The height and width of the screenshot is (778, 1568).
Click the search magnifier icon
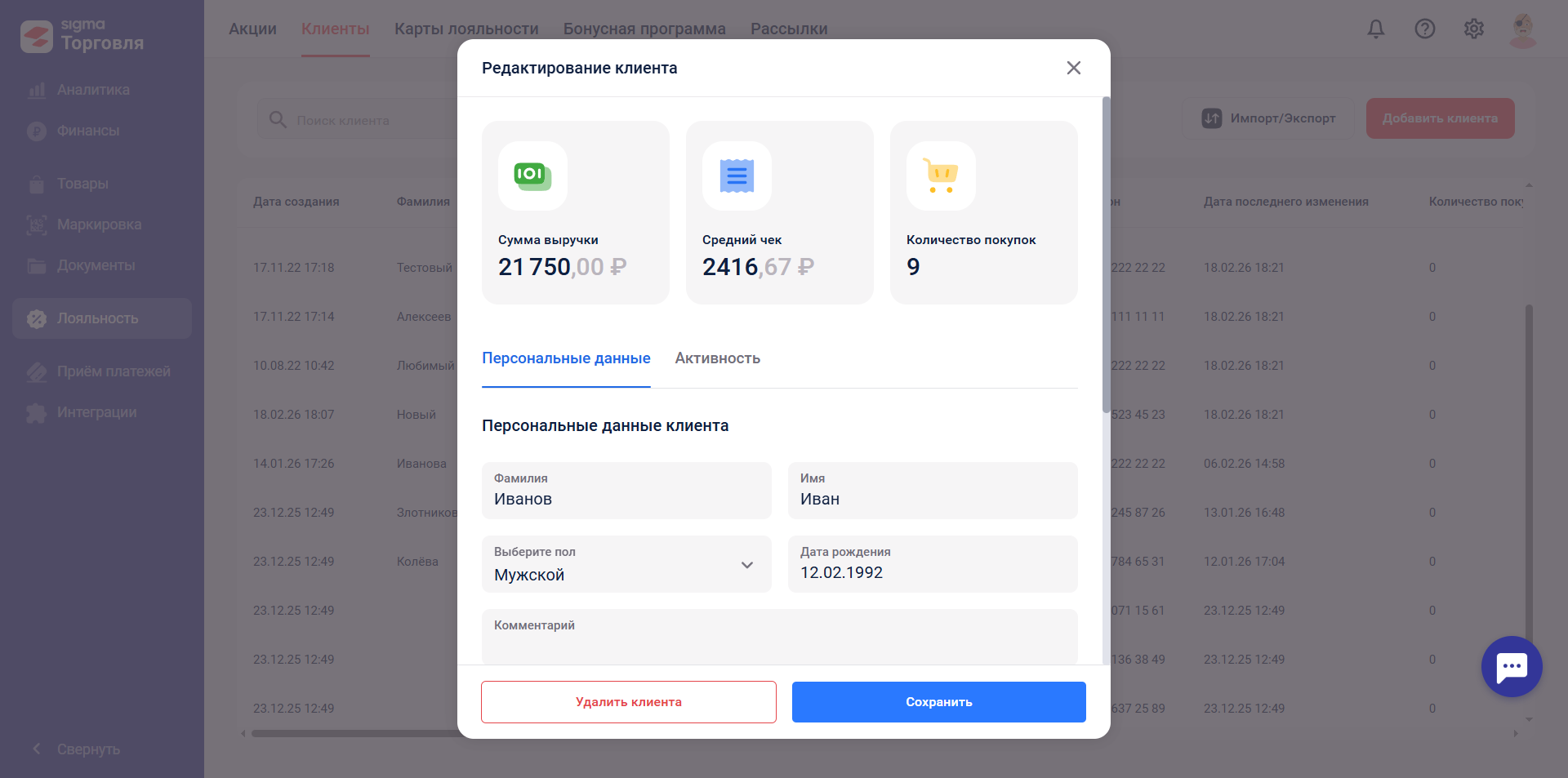click(278, 119)
